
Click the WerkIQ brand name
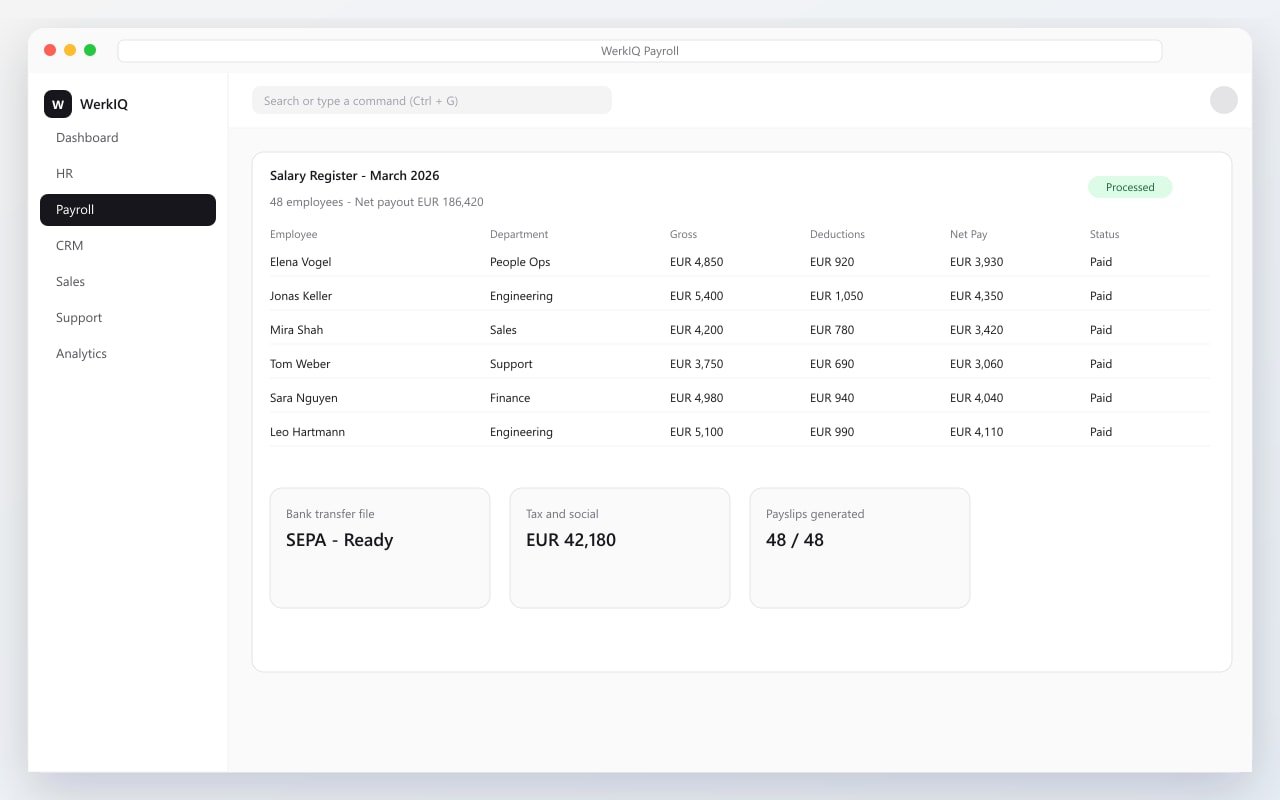tap(104, 104)
